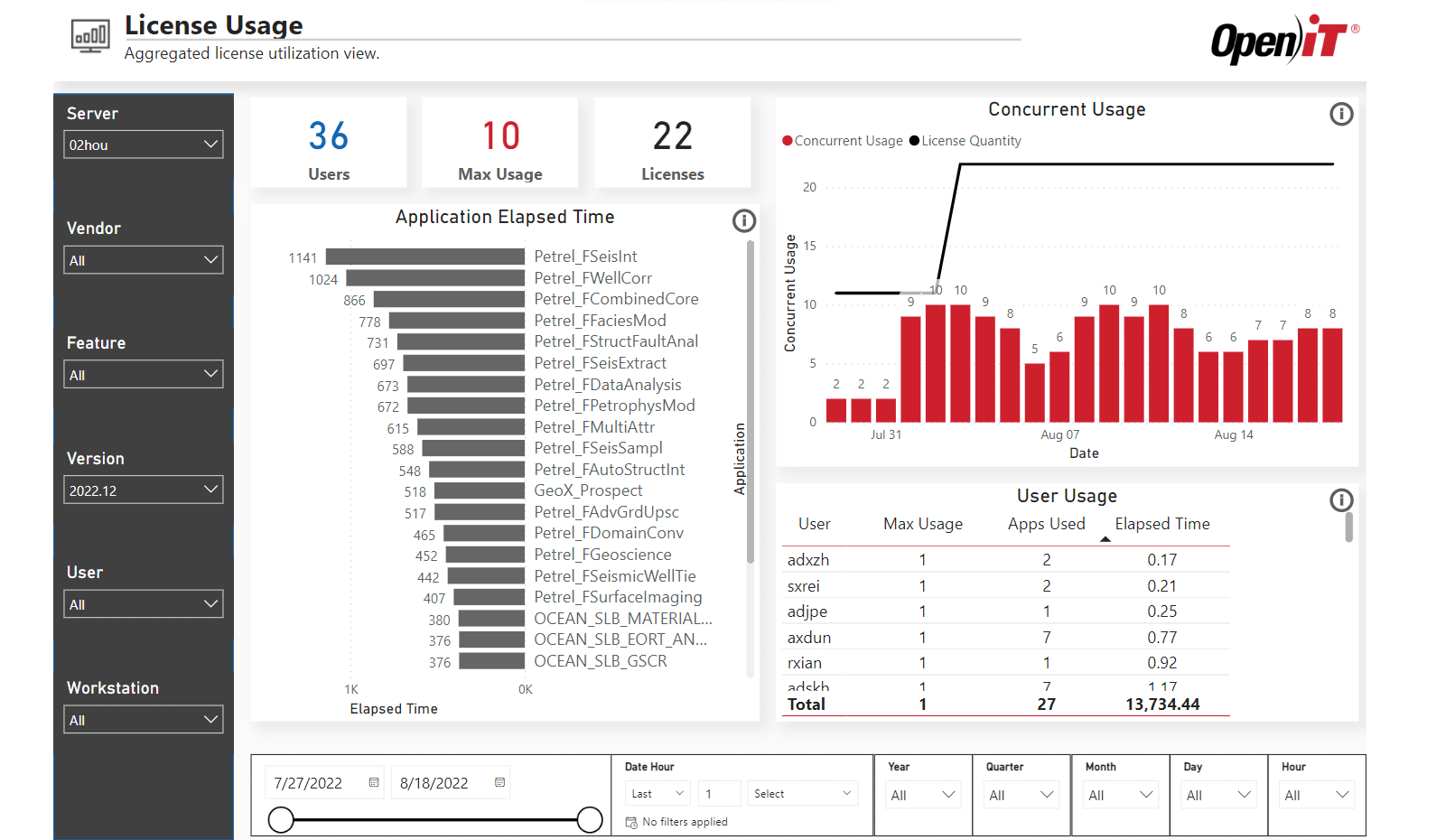Screen dimensions: 1455x840
Task: Click the Elapsed Time sort arrow indicator
Action: coord(1105,539)
